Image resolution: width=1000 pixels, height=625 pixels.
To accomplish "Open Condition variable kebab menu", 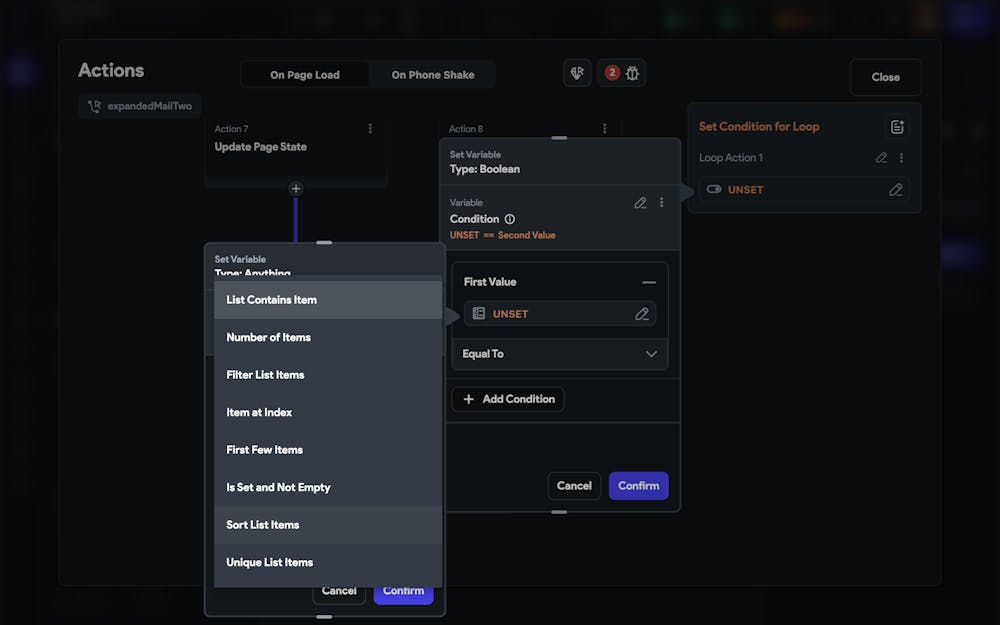I will tap(661, 202).
